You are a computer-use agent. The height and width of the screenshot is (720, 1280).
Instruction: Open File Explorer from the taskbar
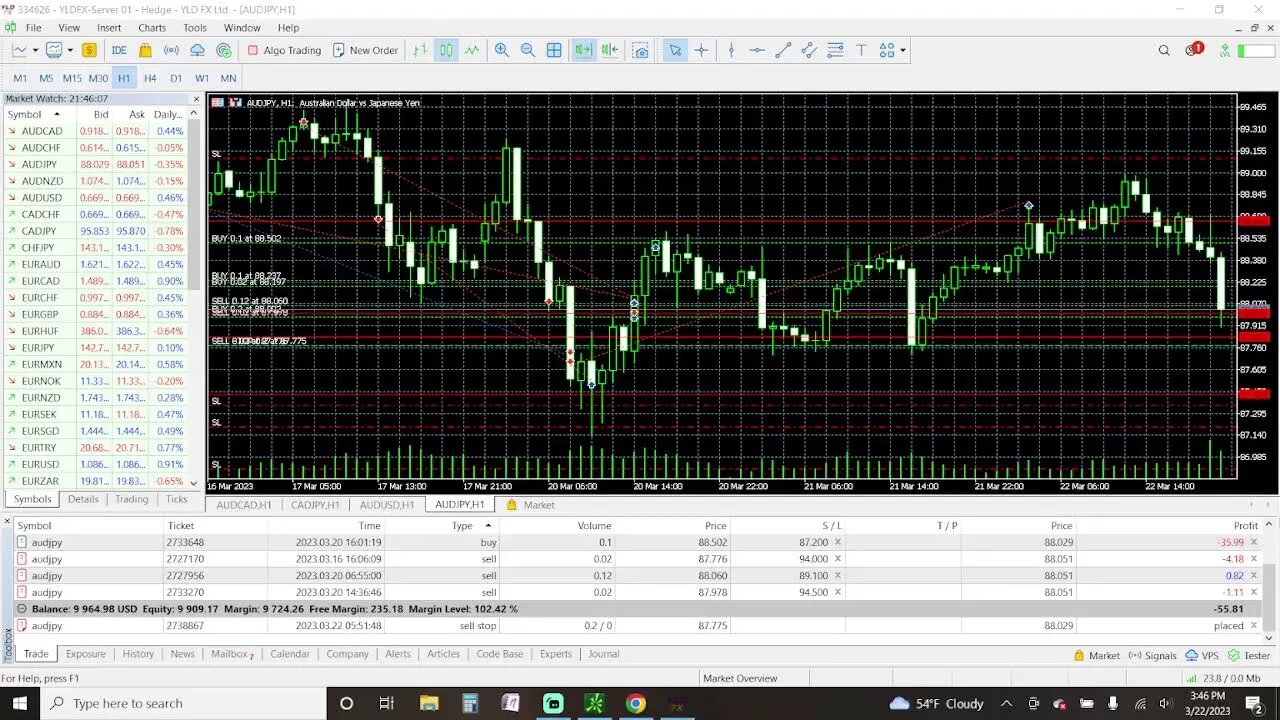pyautogui.click(x=428, y=703)
